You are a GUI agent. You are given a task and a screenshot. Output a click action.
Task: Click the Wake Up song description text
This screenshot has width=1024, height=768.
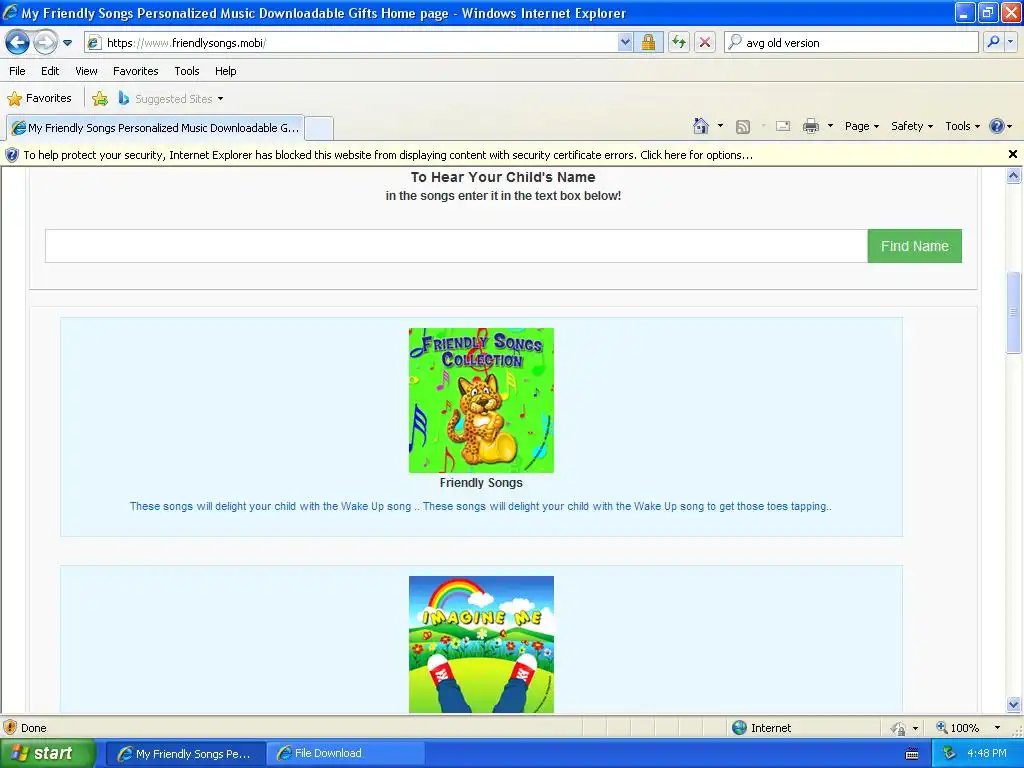tap(481, 506)
